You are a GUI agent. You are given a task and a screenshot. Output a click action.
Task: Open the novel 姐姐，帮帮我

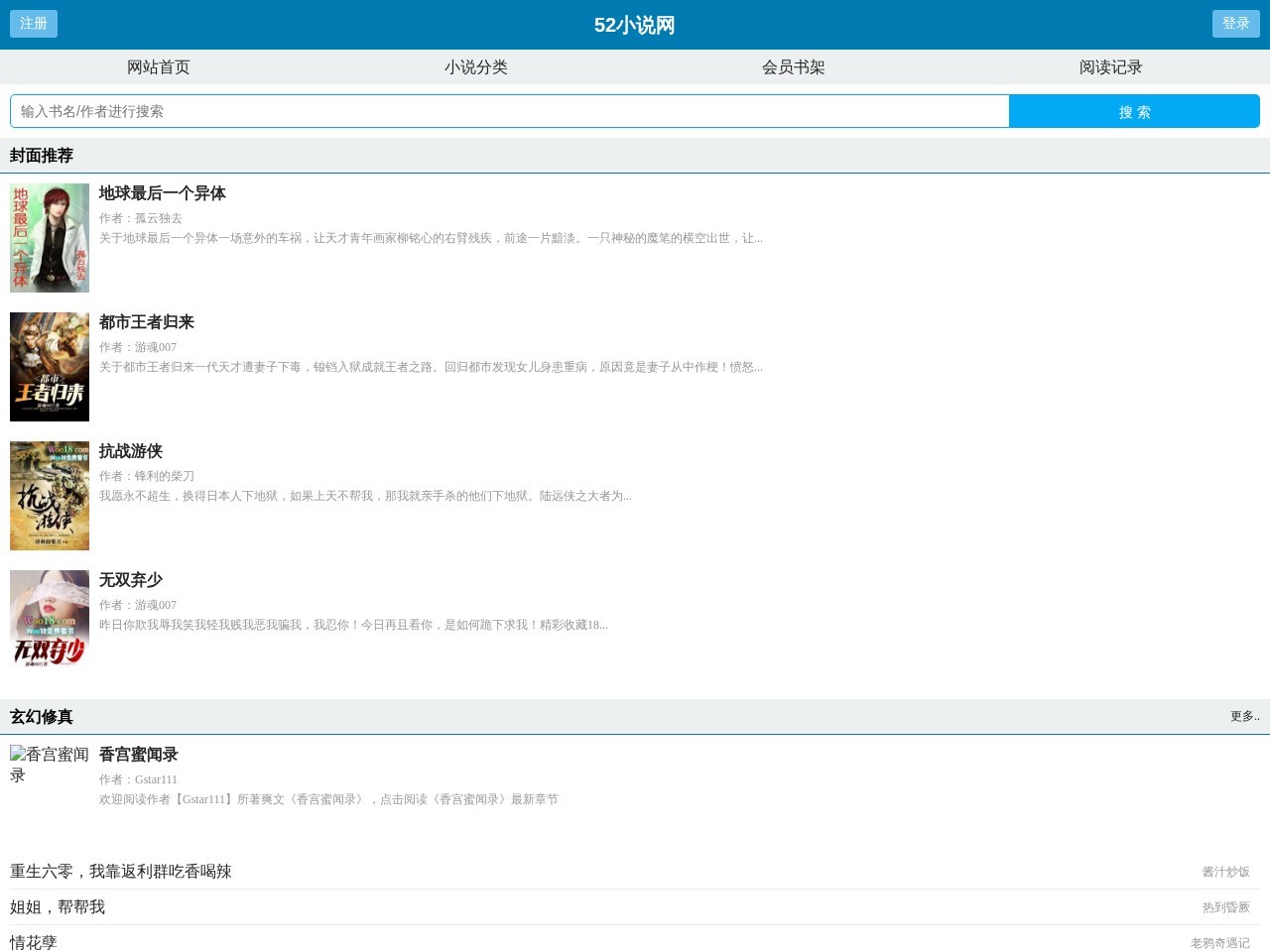click(57, 906)
